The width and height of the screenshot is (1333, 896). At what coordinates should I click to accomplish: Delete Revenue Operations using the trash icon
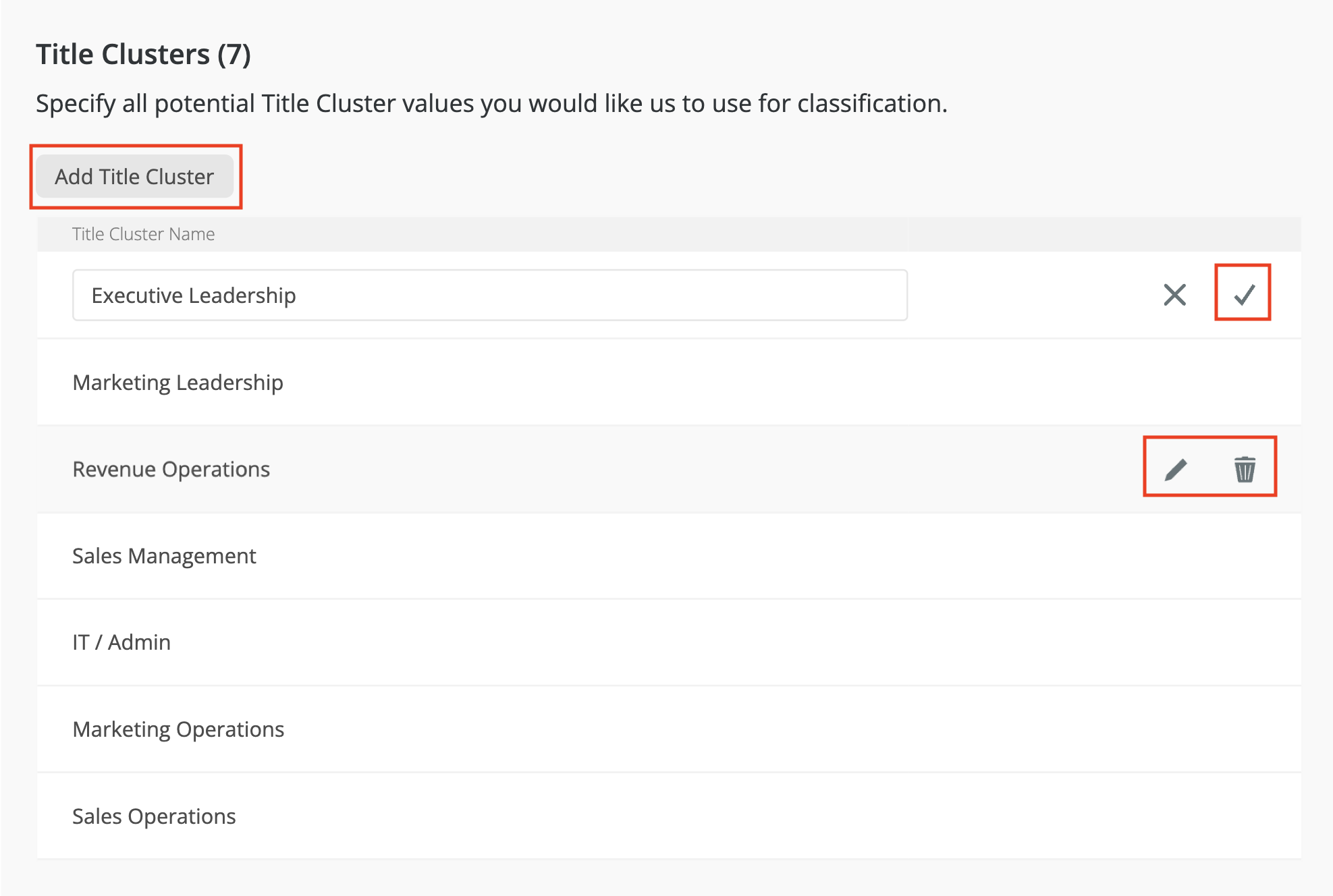[1244, 469]
